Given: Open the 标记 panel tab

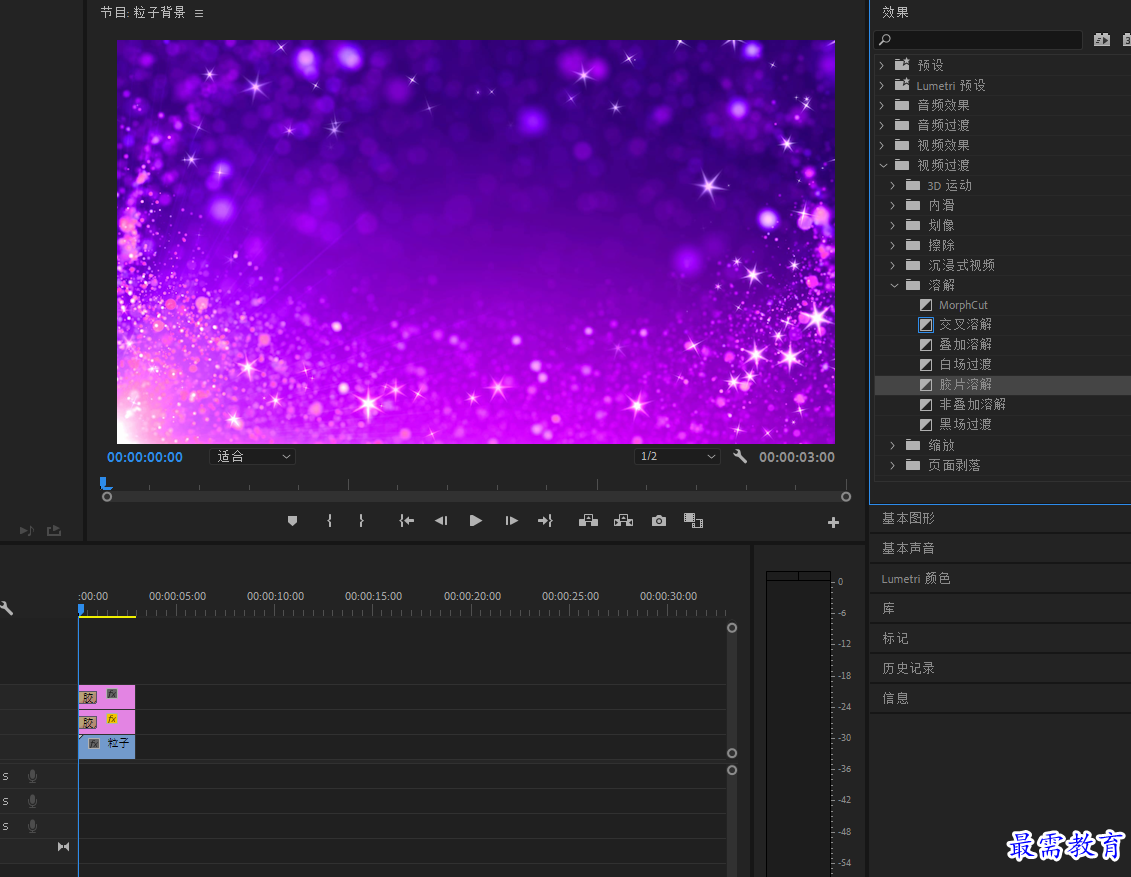Looking at the screenshot, I should tap(895, 638).
